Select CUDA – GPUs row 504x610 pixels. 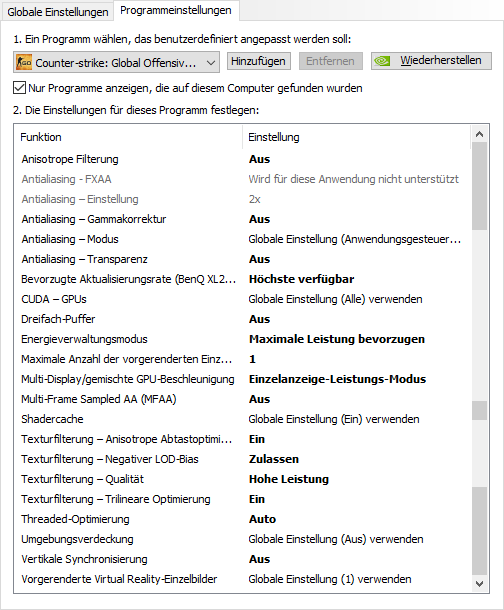(x=242, y=299)
